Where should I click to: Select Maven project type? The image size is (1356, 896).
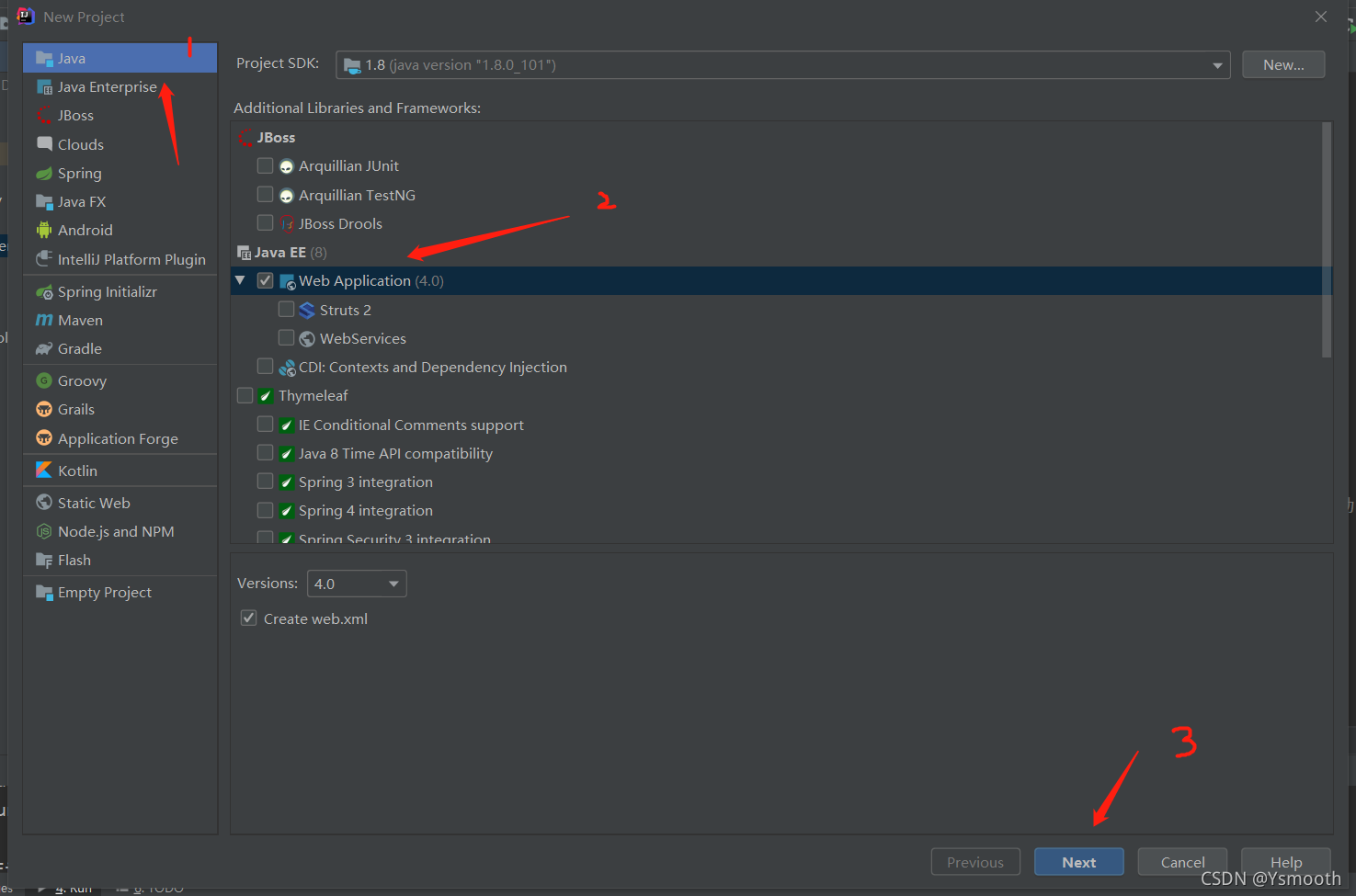(x=120, y=321)
